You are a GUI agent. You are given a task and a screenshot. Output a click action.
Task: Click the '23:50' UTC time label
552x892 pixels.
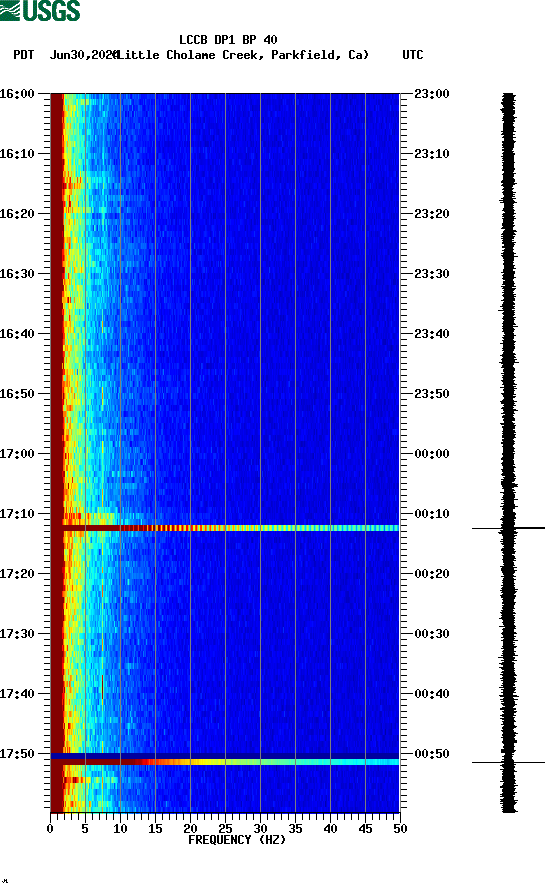[432, 394]
